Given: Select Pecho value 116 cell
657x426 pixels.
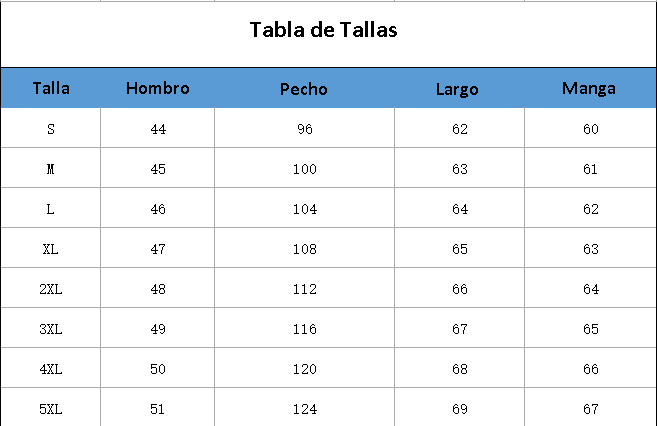Looking at the screenshot, I should pyautogui.click(x=304, y=329).
